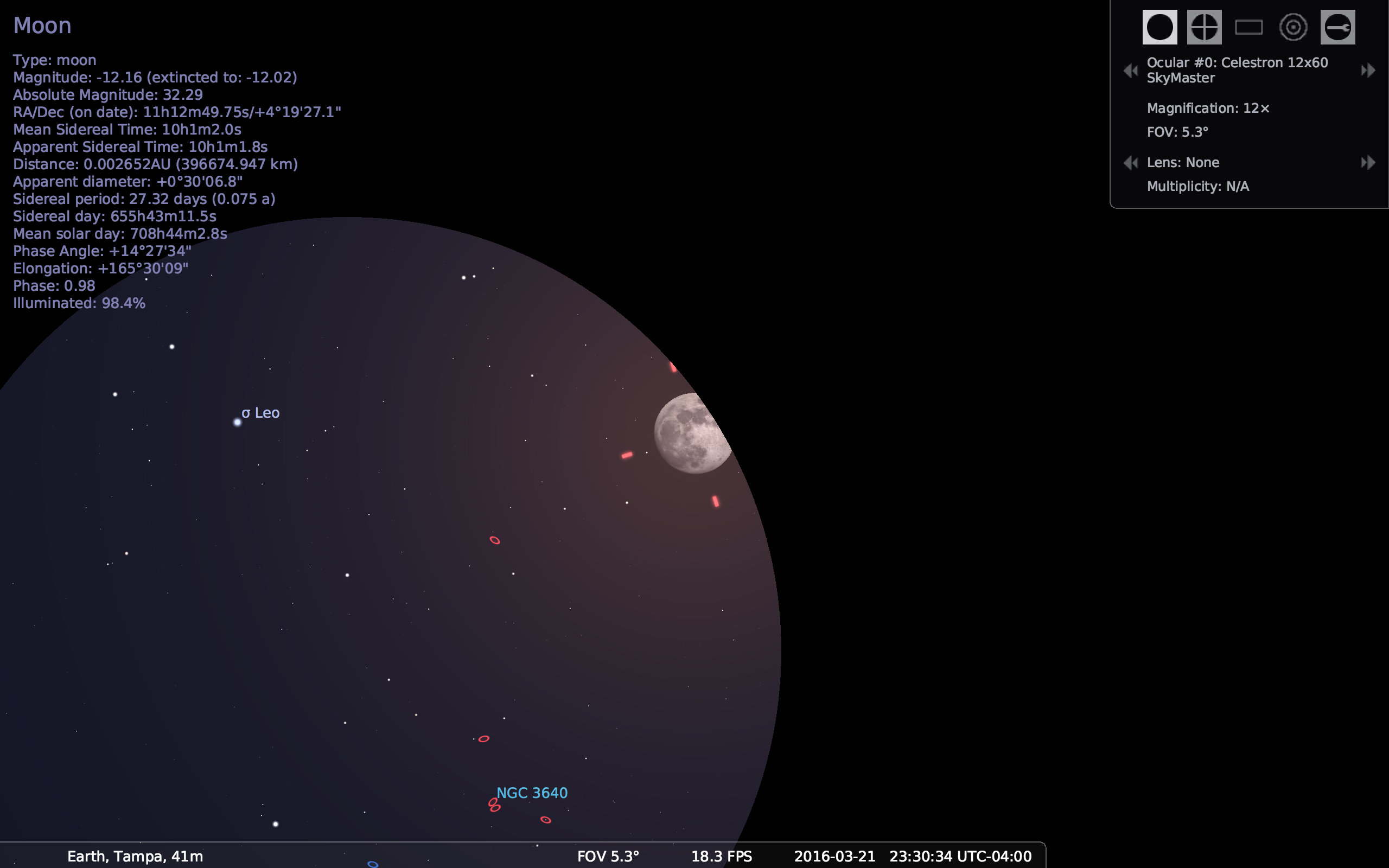Click the Lens: None label
The height and width of the screenshot is (868, 1389).
pyautogui.click(x=1183, y=162)
